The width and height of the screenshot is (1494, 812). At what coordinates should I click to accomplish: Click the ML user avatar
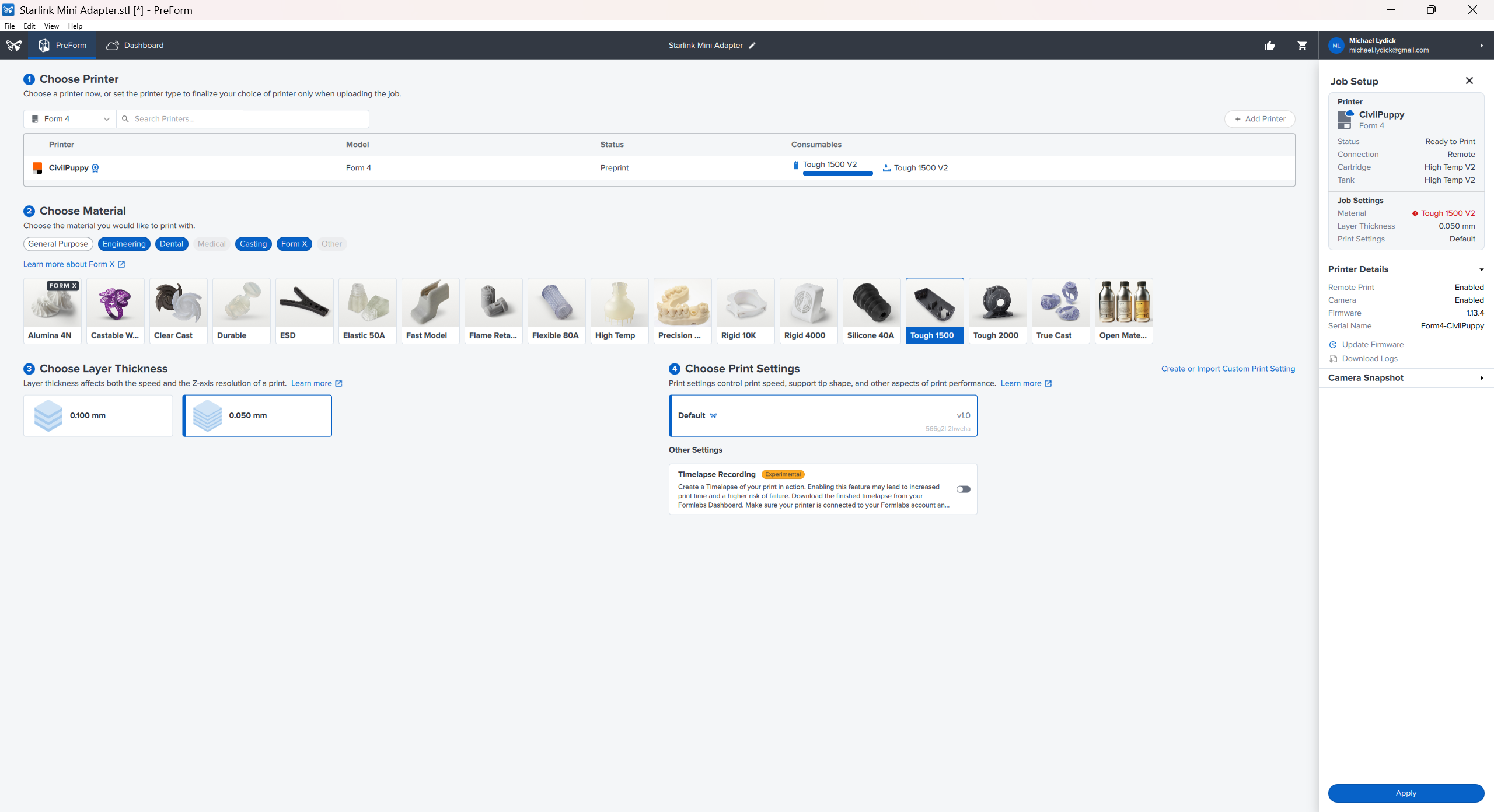pos(1336,45)
